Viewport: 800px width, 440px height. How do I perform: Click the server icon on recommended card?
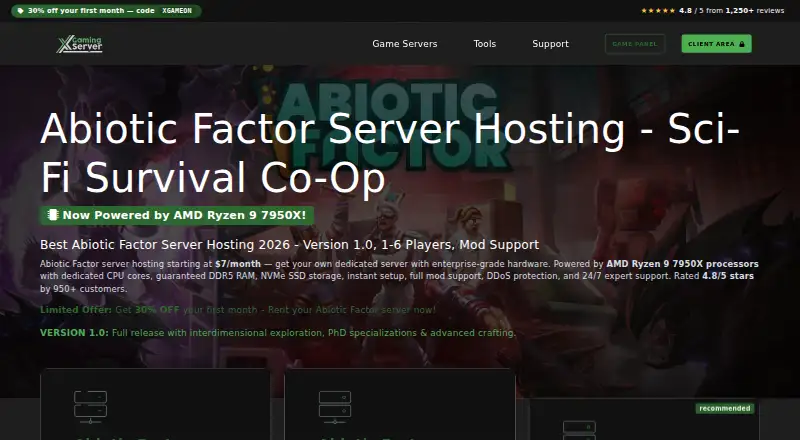[x=579, y=430]
